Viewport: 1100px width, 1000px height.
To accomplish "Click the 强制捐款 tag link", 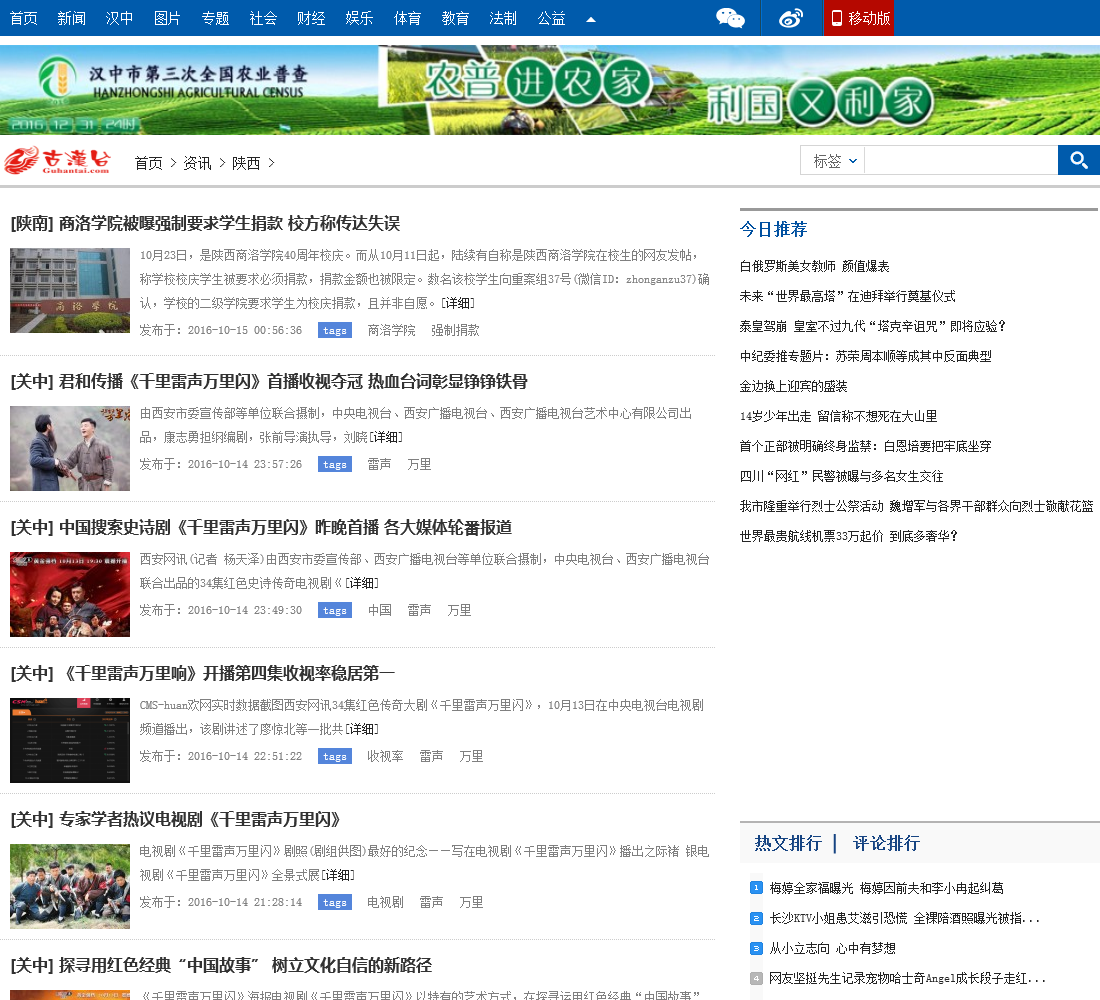I will click(455, 330).
